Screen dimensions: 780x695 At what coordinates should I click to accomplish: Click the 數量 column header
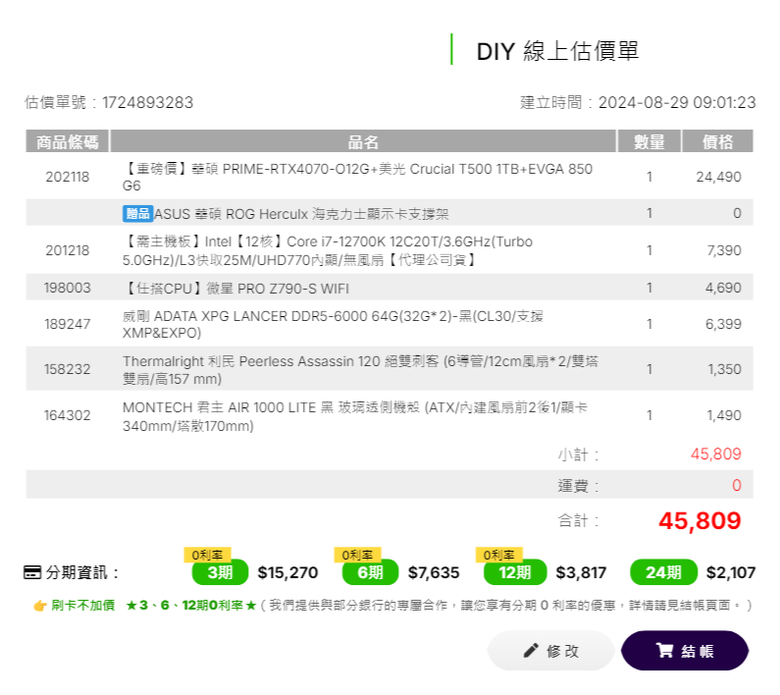coord(649,142)
